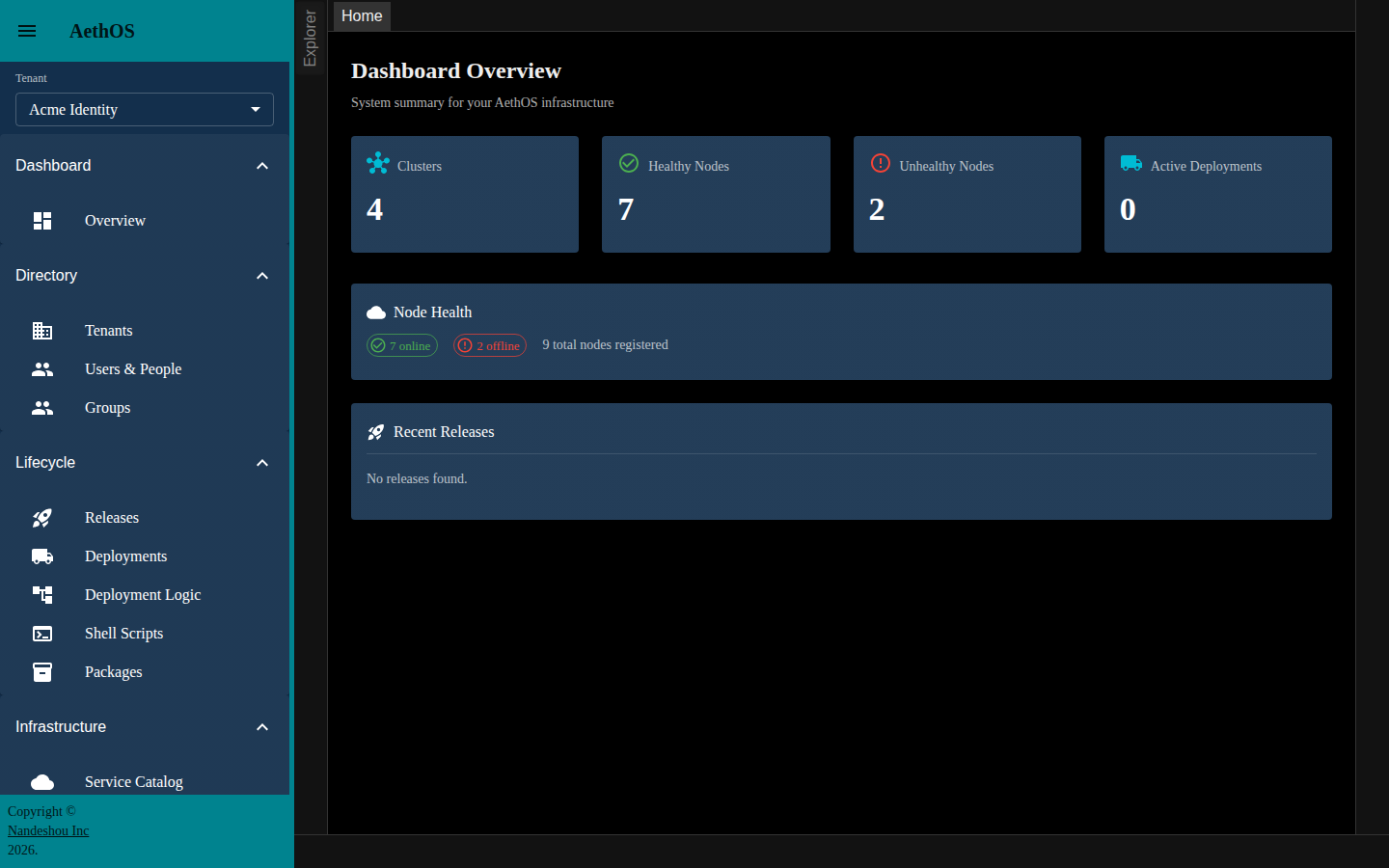
Task: Select the Active Deployments count 0
Action: (x=1128, y=209)
